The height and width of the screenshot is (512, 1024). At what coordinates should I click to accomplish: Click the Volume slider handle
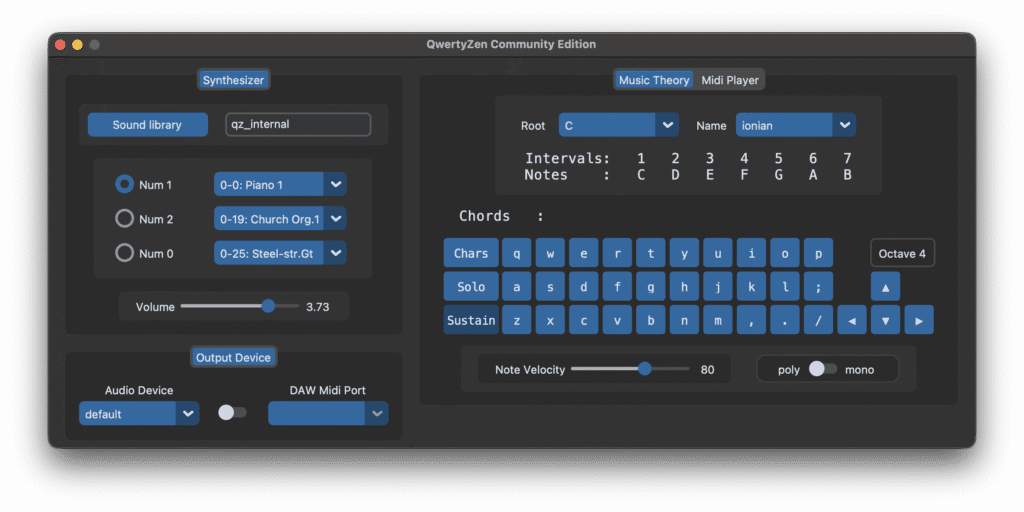coord(268,306)
